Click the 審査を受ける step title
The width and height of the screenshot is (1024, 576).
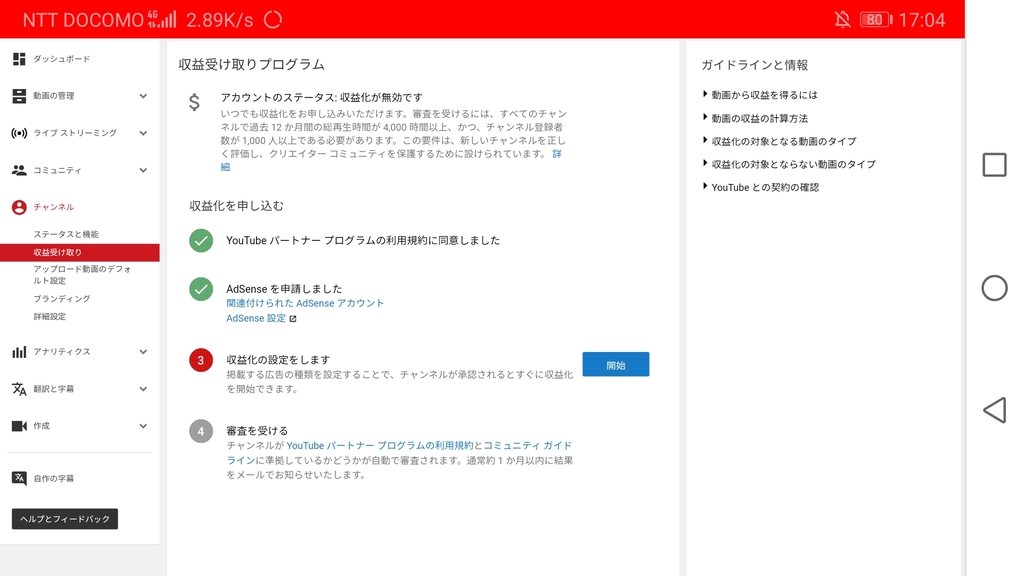point(257,431)
